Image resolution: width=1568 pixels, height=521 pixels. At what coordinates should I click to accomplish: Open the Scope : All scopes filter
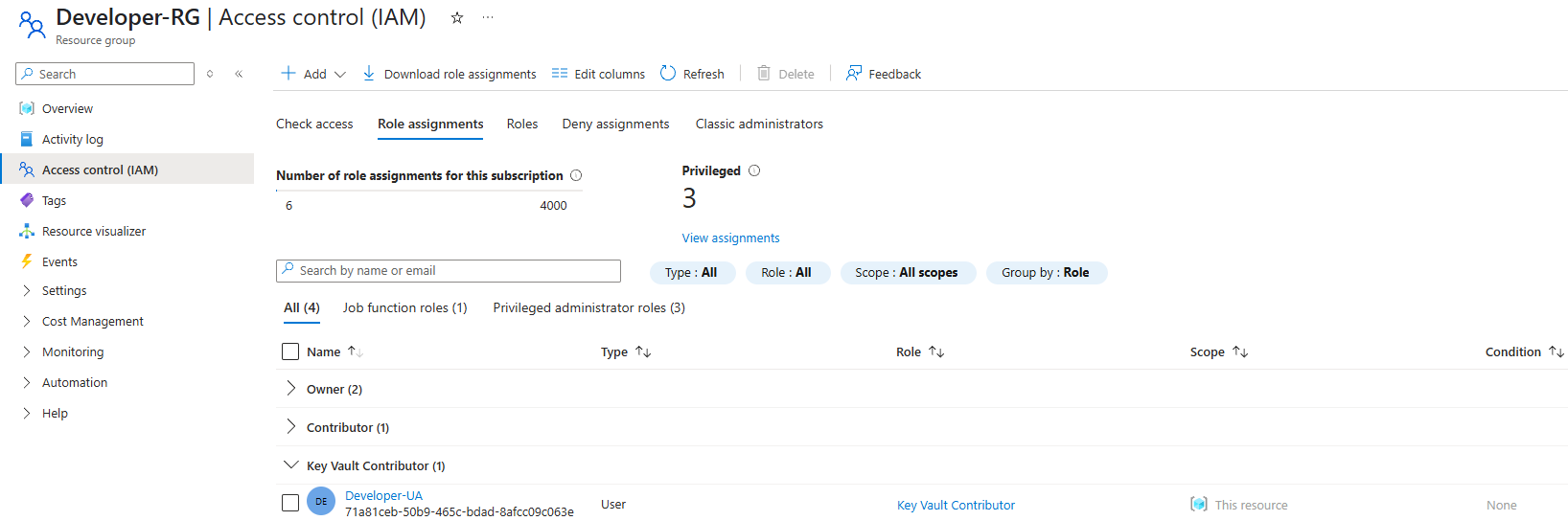click(x=908, y=272)
